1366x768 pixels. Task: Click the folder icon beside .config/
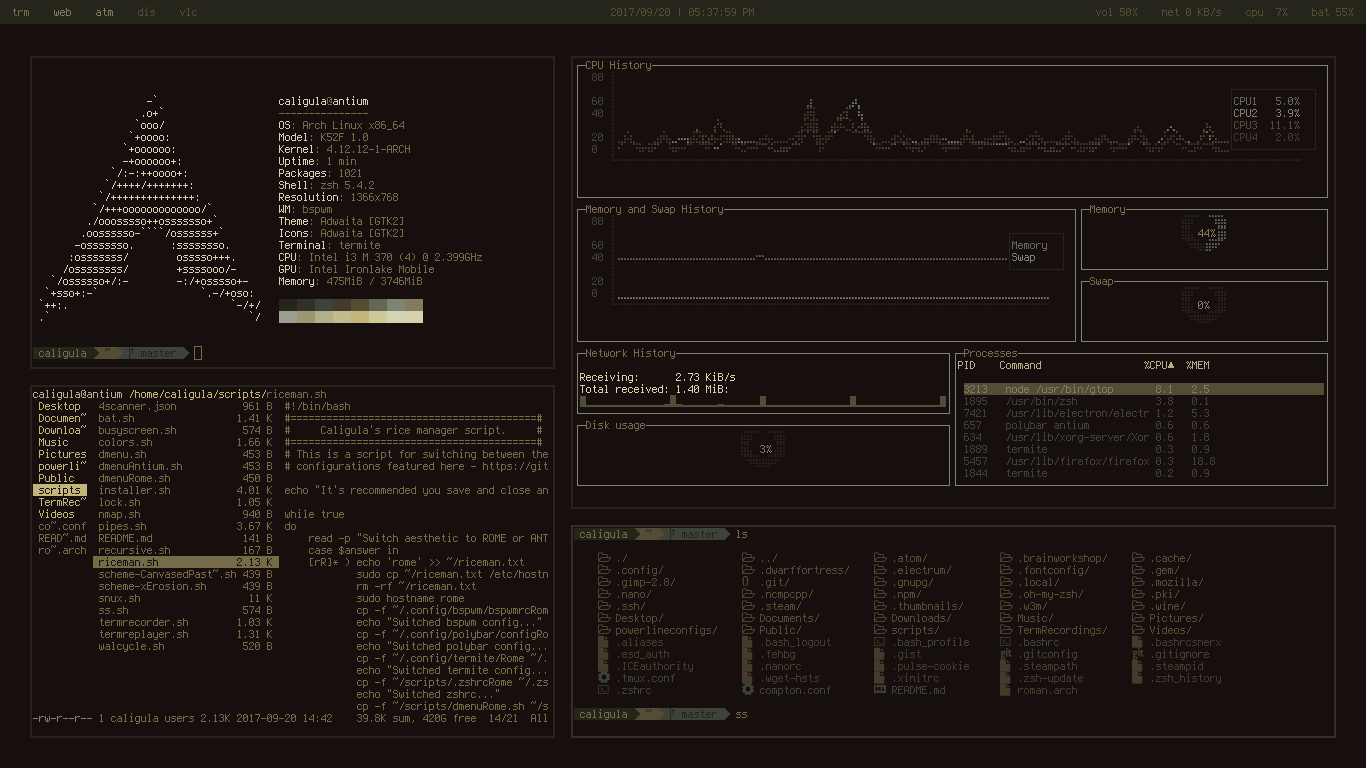point(604,570)
